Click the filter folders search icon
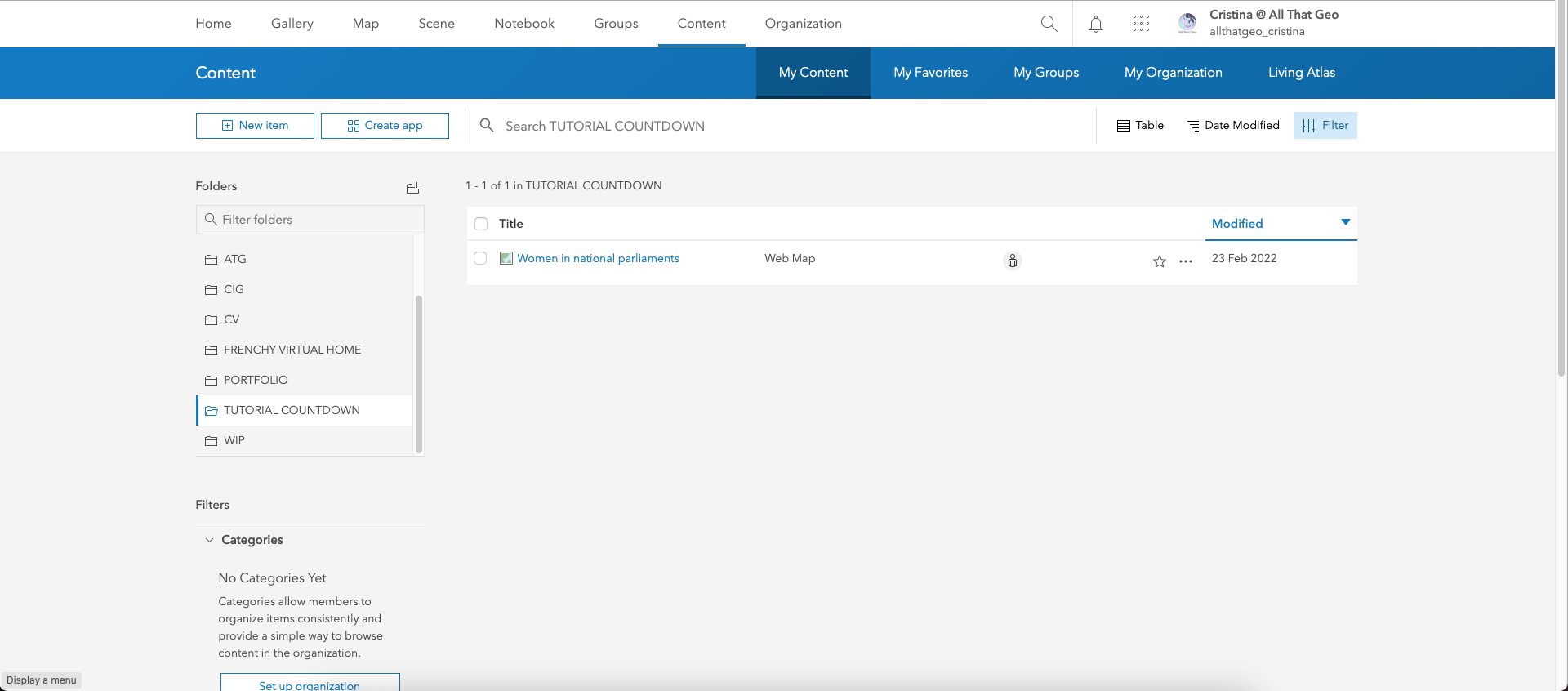This screenshot has width=1568, height=691. pyautogui.click(x=211, y=219)
